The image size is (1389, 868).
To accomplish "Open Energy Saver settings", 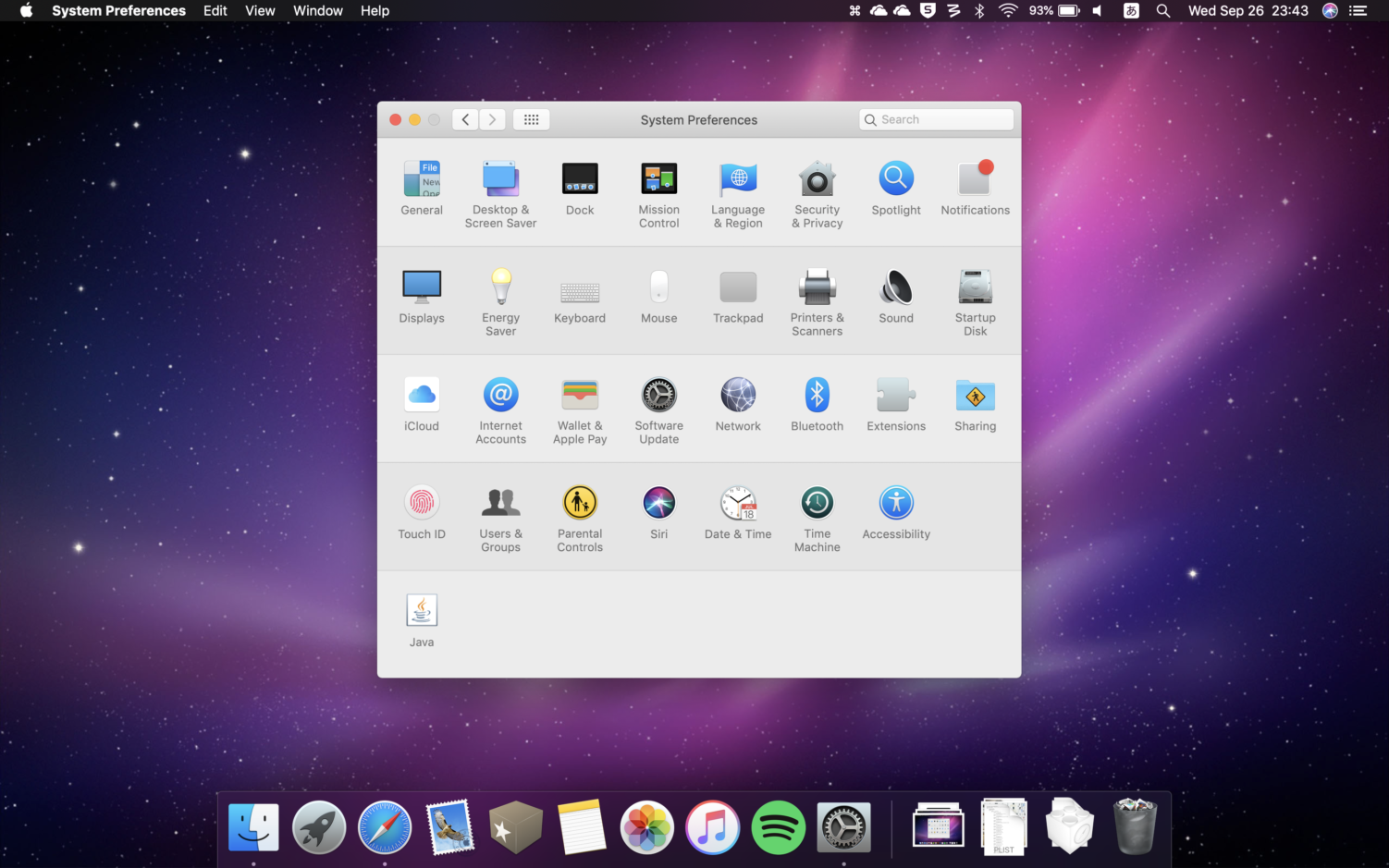I will (x=500, y=302).
